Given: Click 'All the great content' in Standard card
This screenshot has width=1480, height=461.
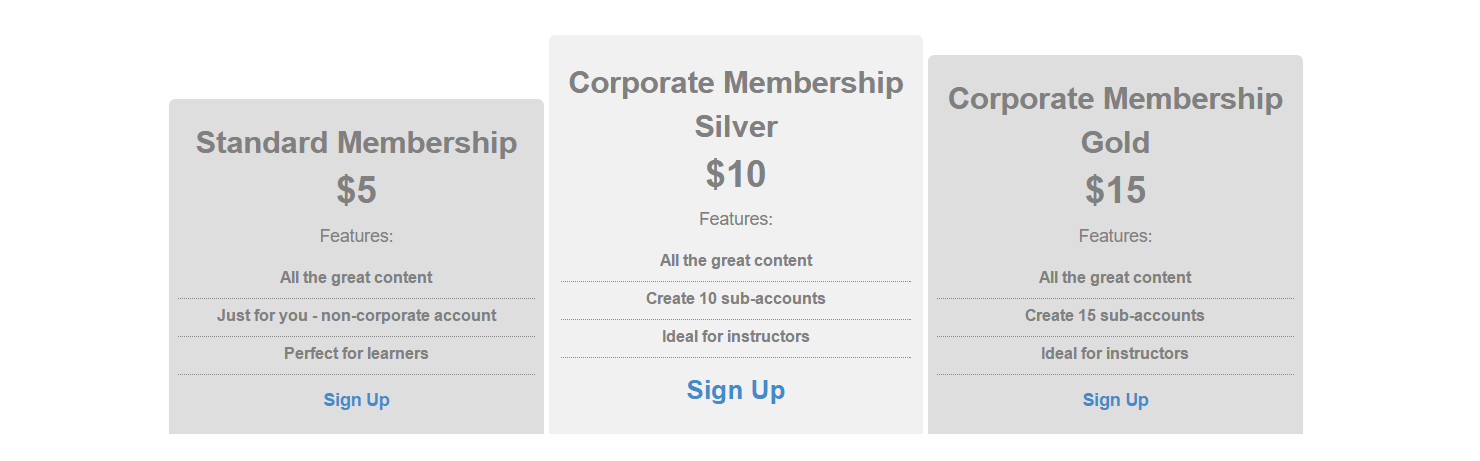Looking at the screenshot, I should [356, 278].
